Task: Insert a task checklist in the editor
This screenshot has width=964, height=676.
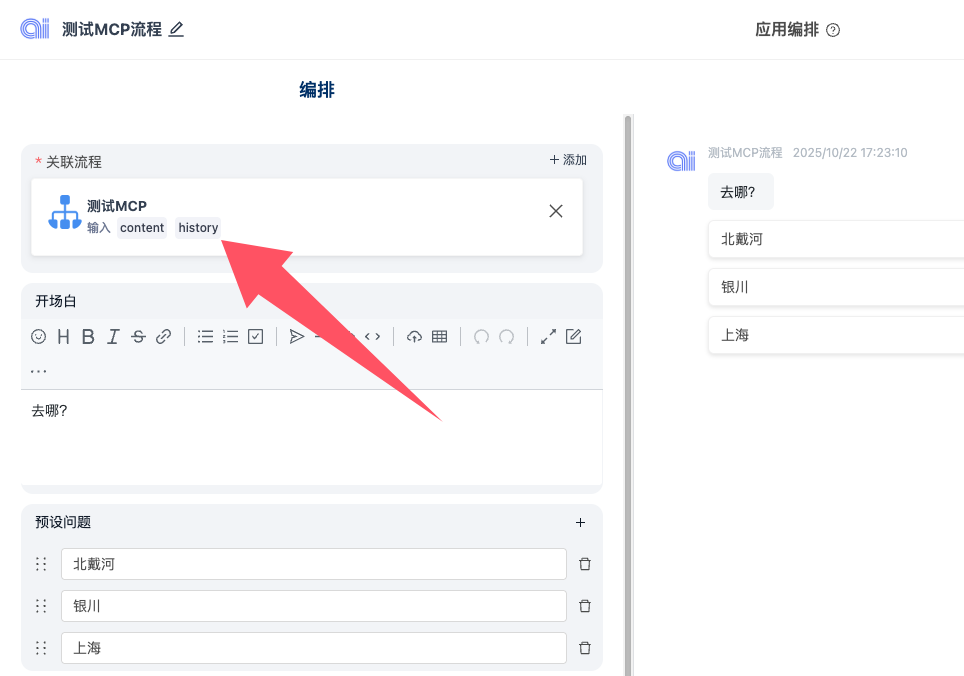Action: click(x=255, y=337)
